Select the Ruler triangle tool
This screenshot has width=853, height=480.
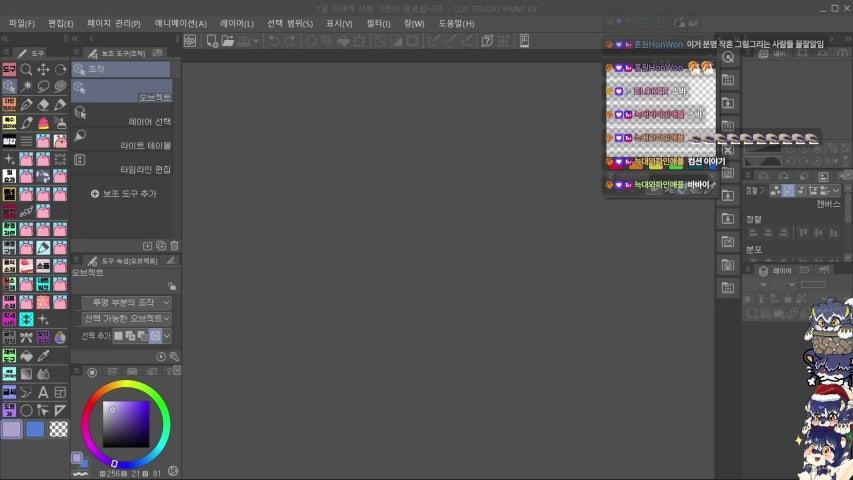(60, 410)
